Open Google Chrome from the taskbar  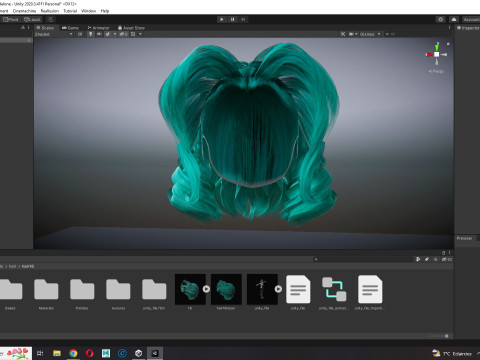[73, 353]
